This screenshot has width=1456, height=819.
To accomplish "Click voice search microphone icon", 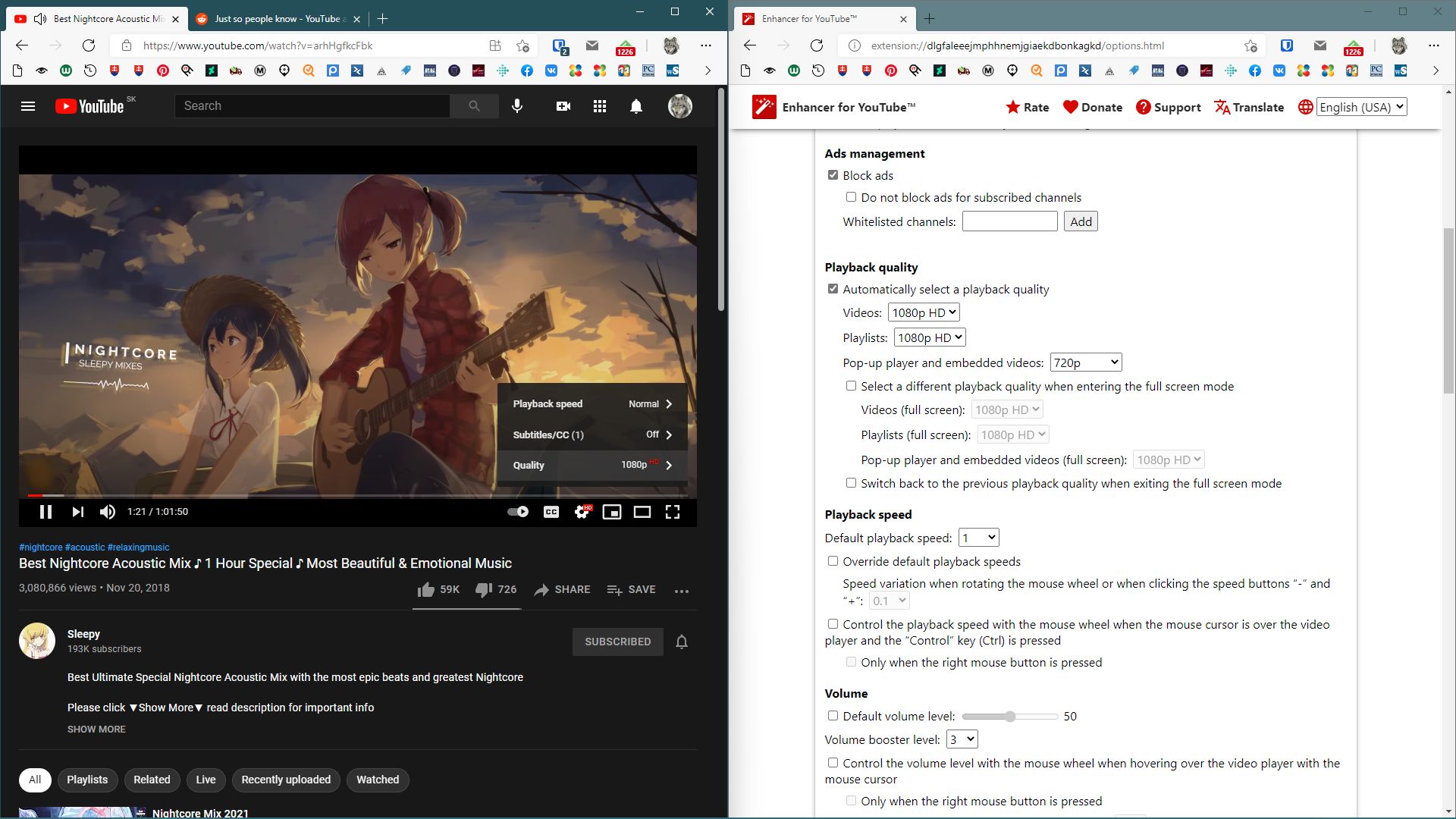I will (x=517, y=106).
